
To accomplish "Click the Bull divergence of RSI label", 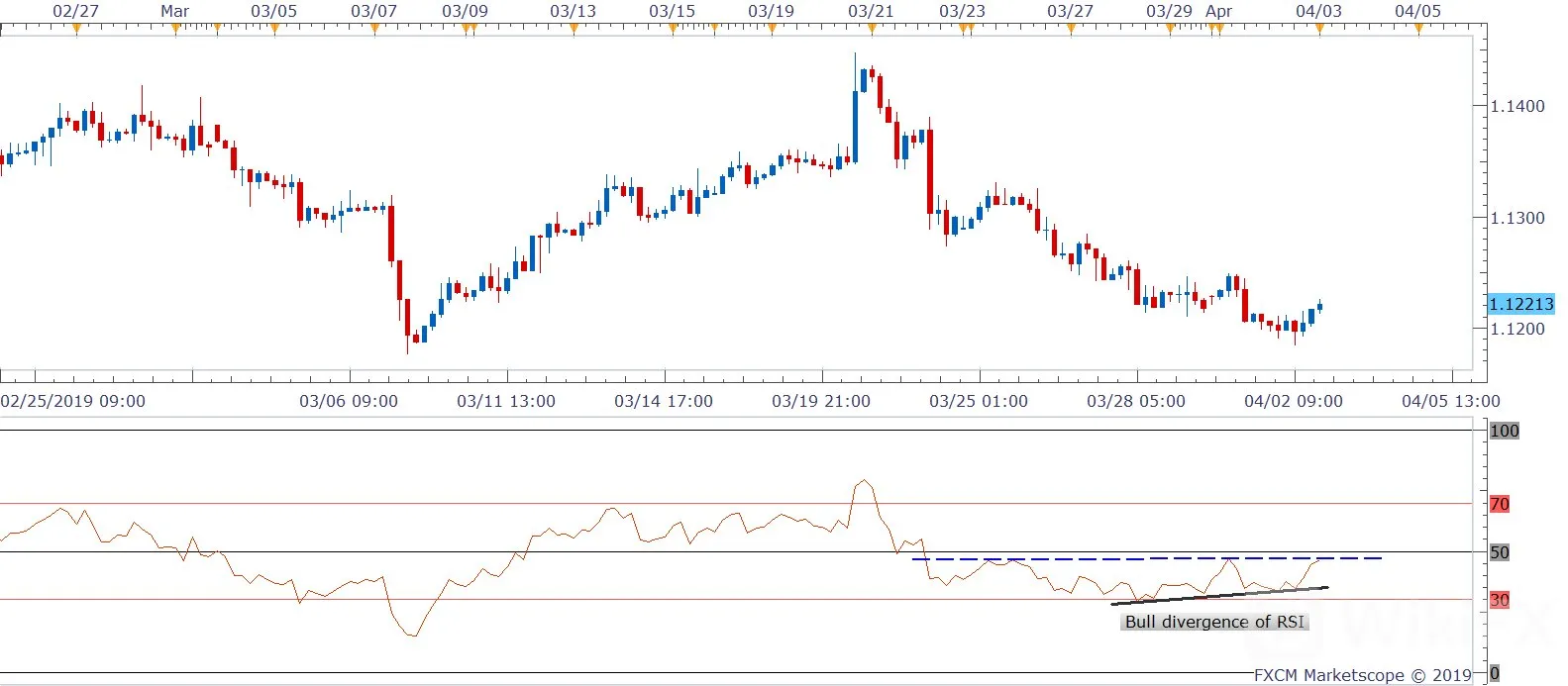I will point(1215,622).
